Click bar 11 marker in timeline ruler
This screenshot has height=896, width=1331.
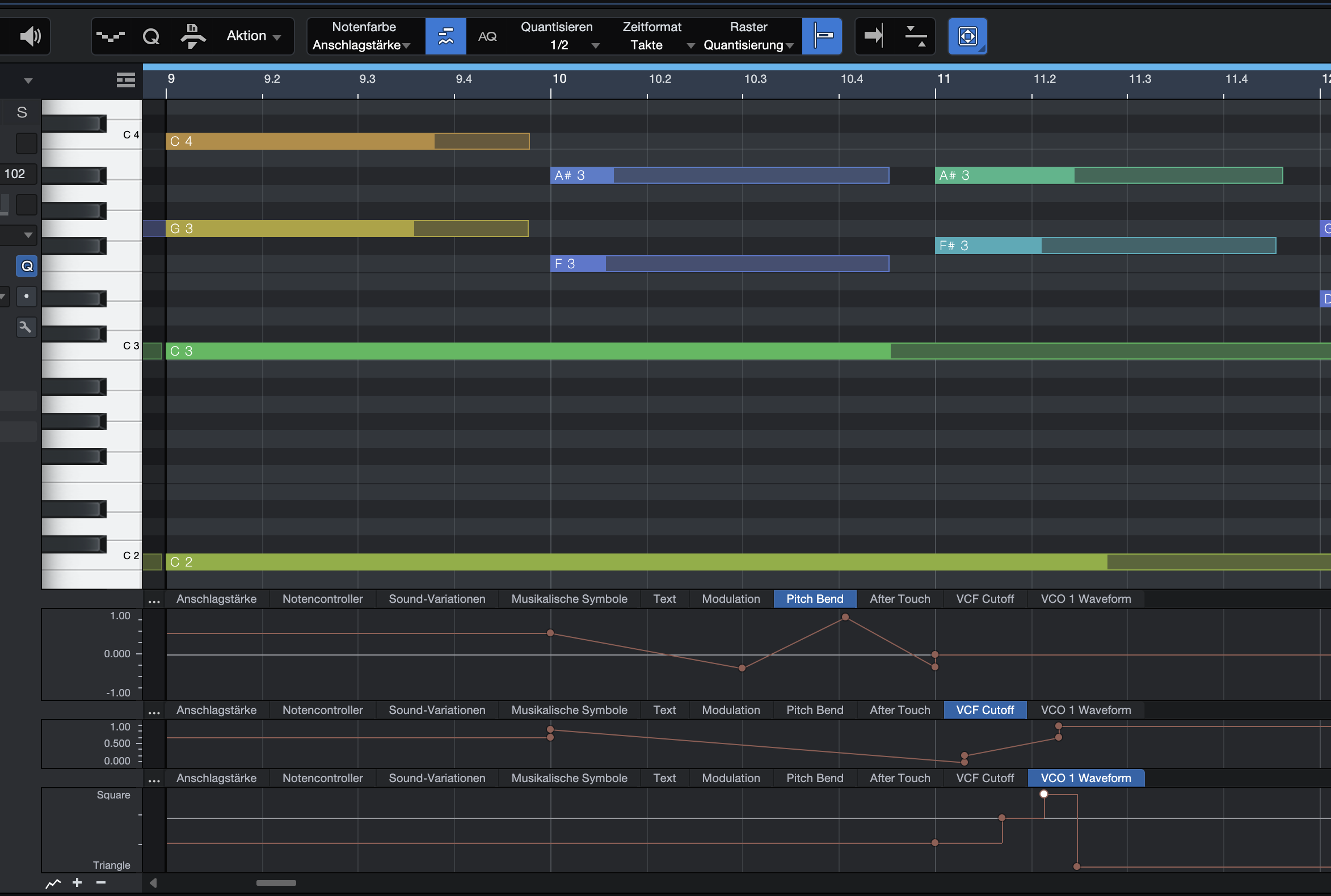pyautogui.click(x=943, y=79)
